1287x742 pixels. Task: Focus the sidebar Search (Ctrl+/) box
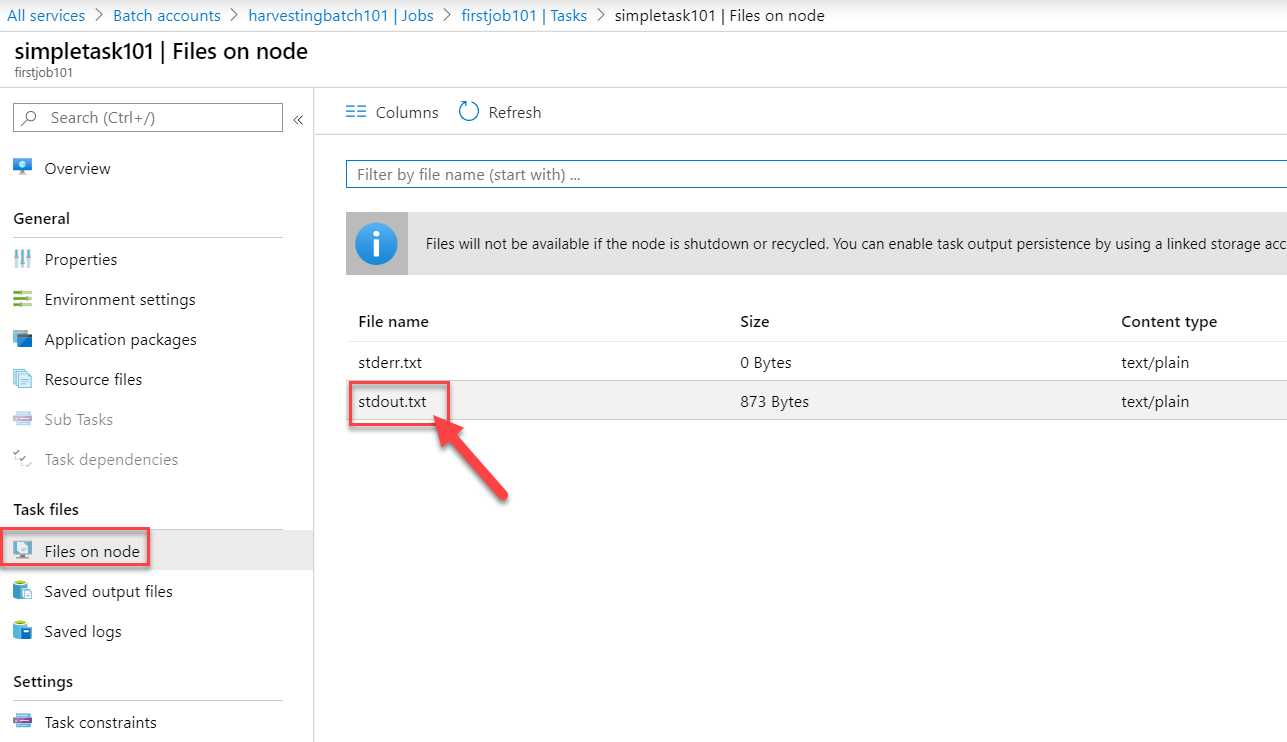[x=148, y=117]
